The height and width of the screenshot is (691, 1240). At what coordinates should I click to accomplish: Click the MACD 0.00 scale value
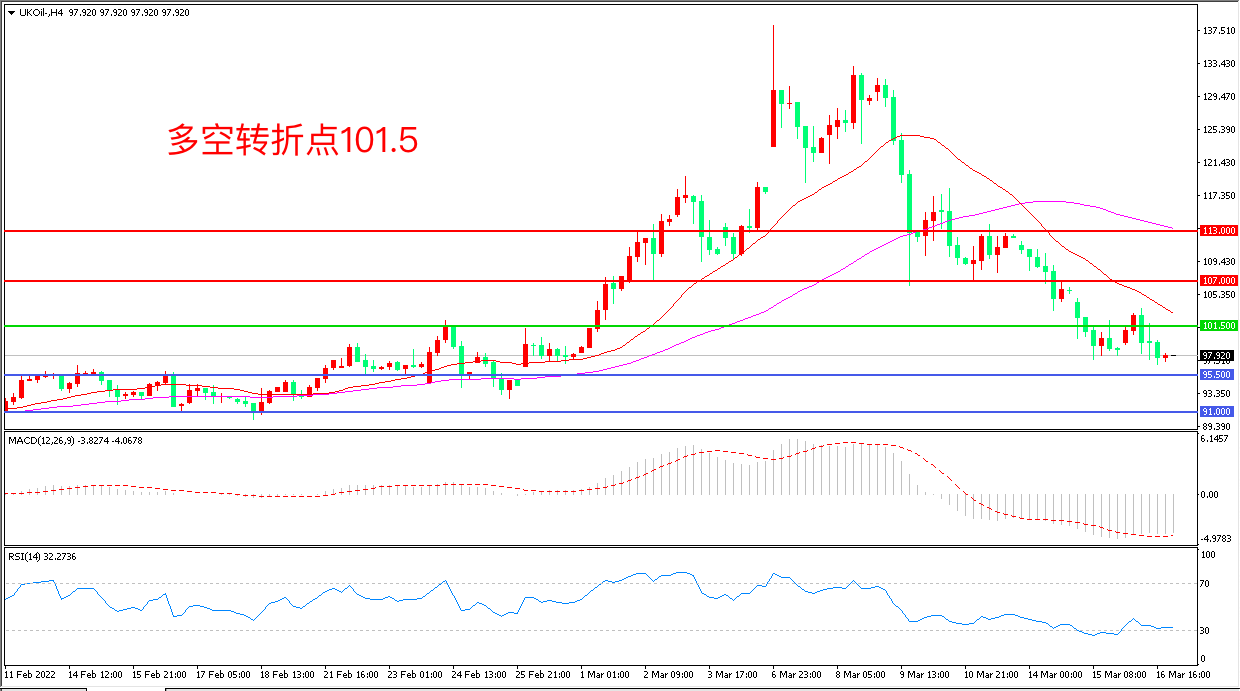(x=1209, y=494)
